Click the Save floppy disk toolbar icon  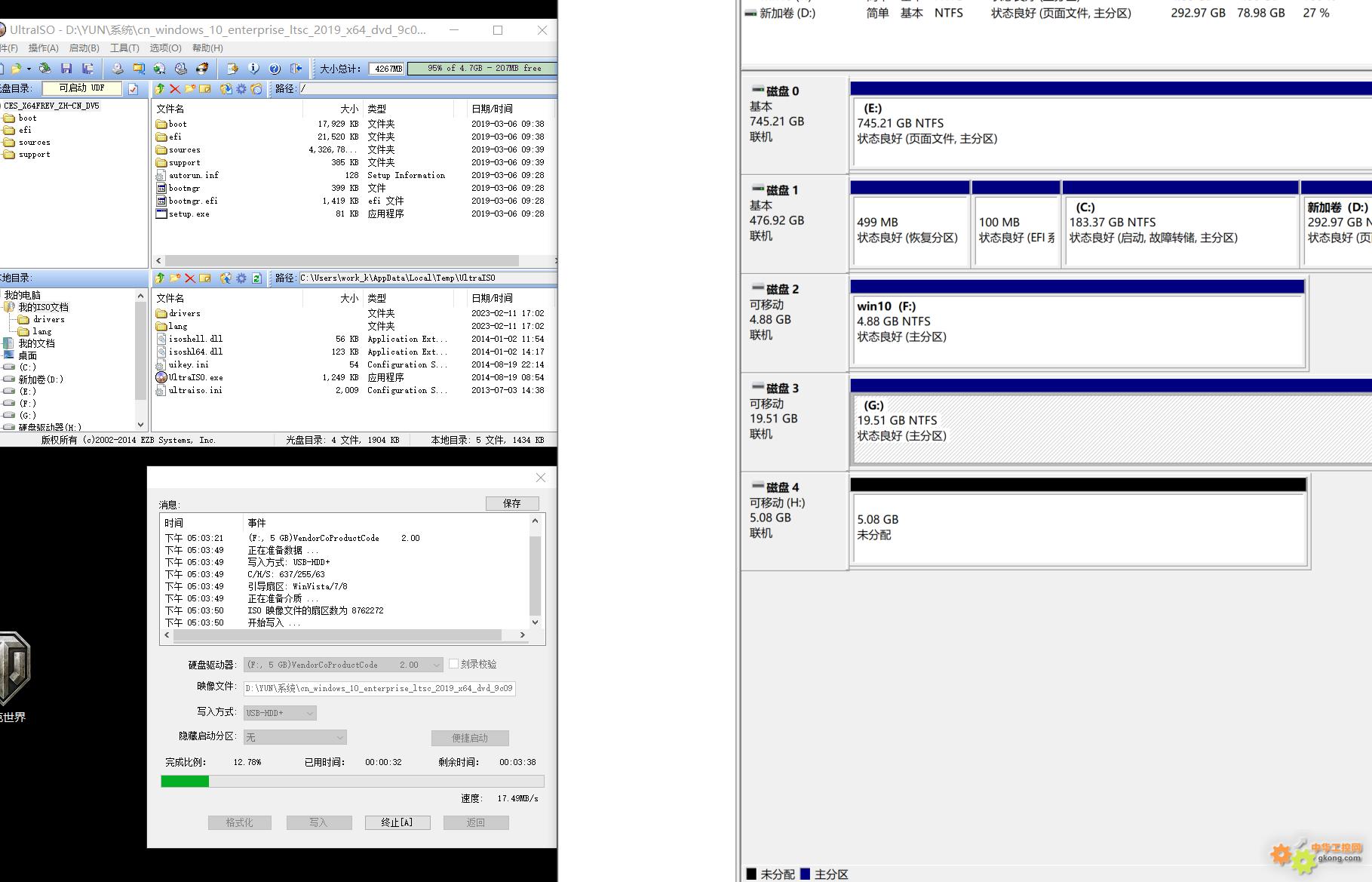tap(66, 69)
